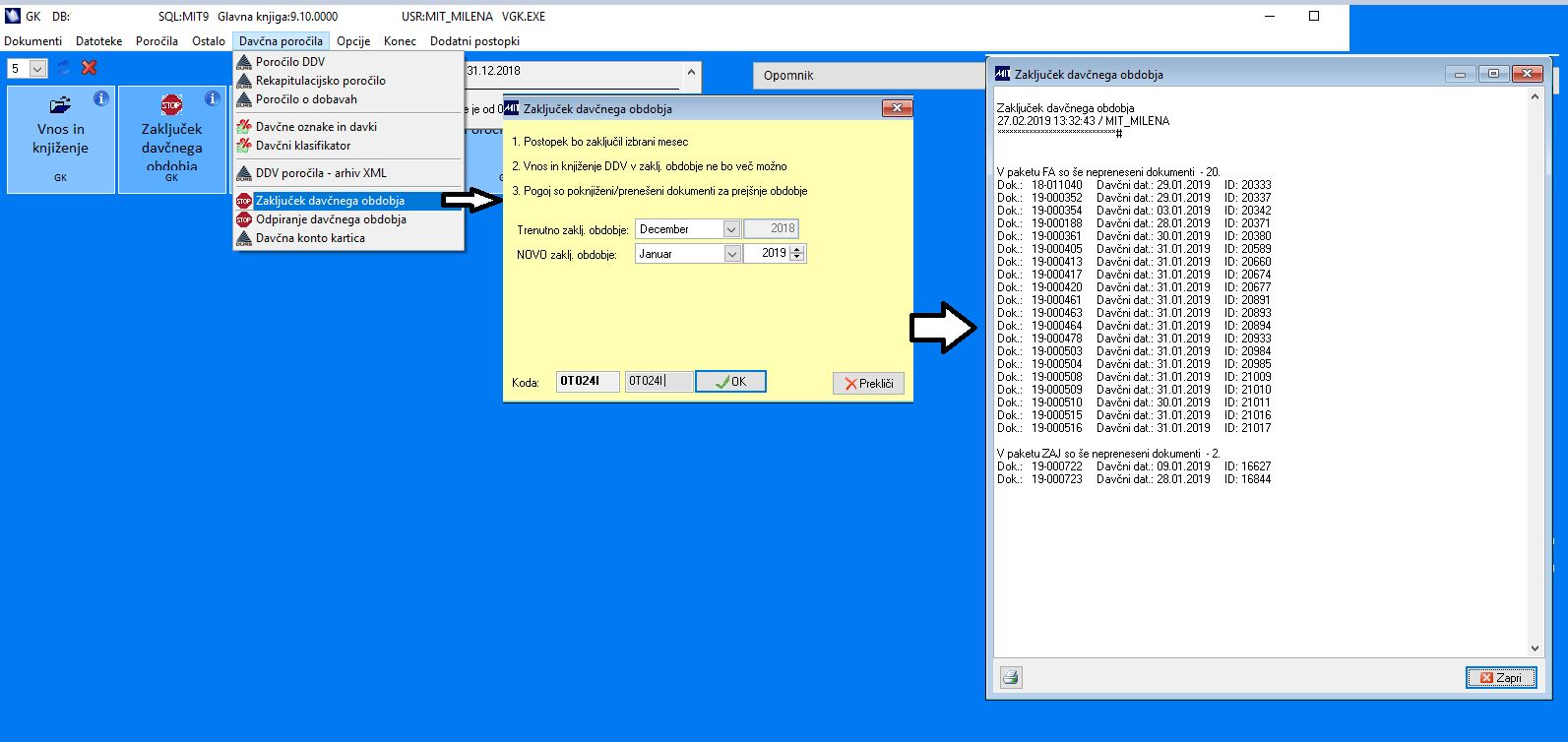
Task: Click the Opomnik panel header
Action: coord(866,75)
